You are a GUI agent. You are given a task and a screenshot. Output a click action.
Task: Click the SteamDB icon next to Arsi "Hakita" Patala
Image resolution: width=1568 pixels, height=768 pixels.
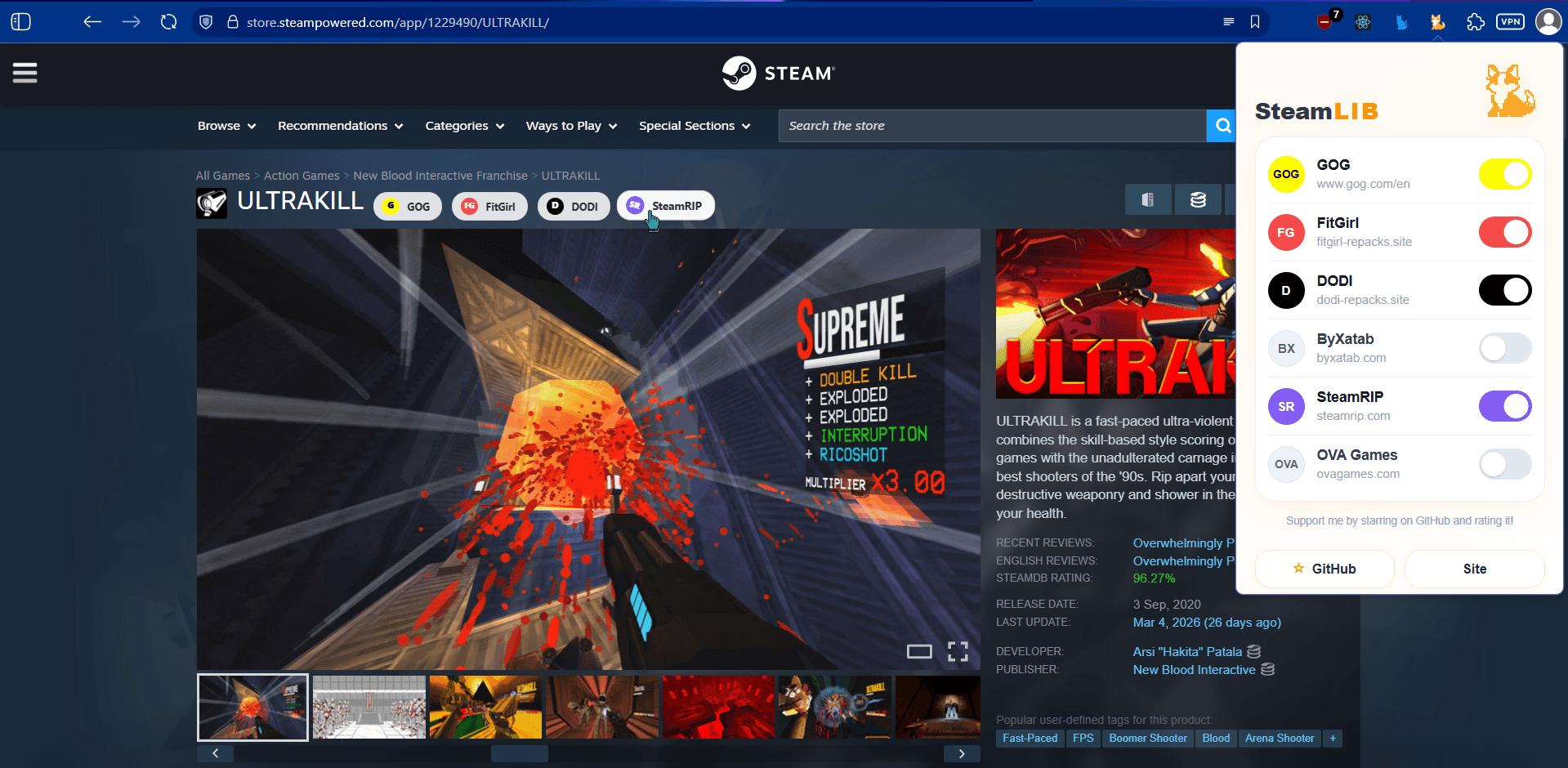click(x=1254, y=651)
